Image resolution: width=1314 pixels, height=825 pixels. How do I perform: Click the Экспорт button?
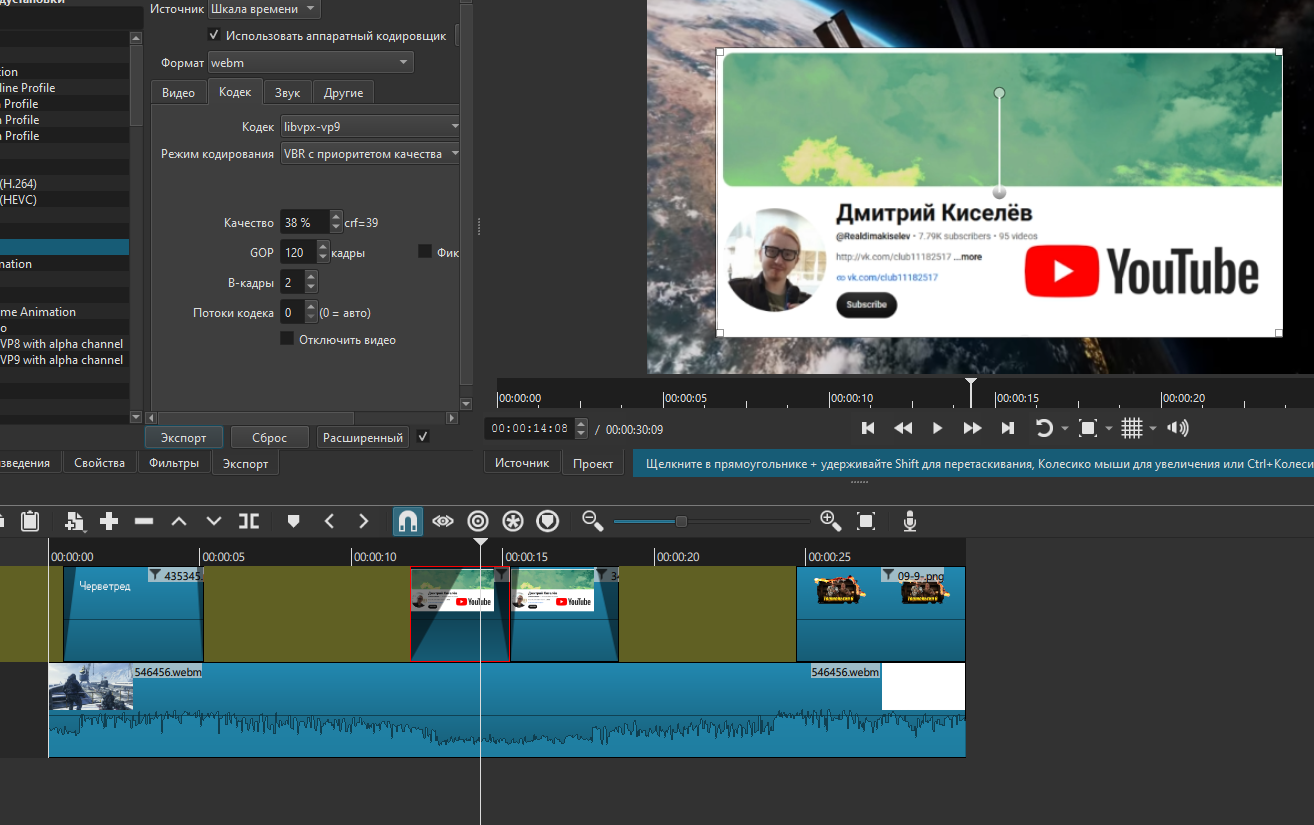click(184, 437)
